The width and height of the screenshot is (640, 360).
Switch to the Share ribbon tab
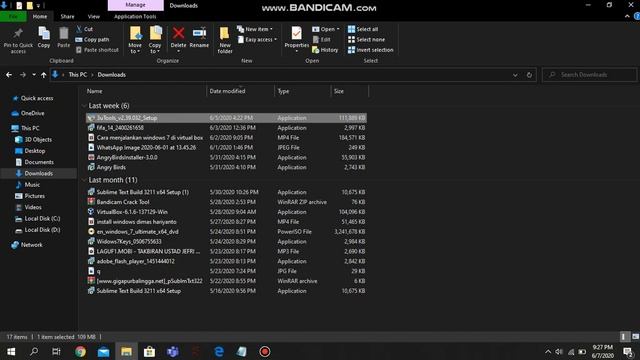click(x=67, y=16)
